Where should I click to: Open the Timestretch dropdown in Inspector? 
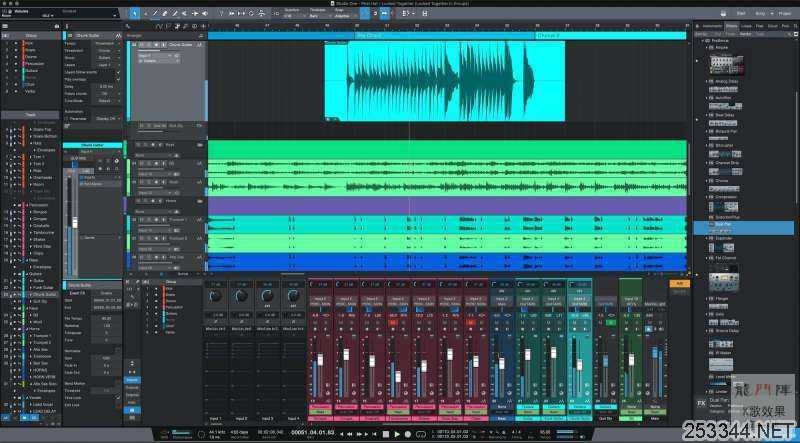coord(106,51)
